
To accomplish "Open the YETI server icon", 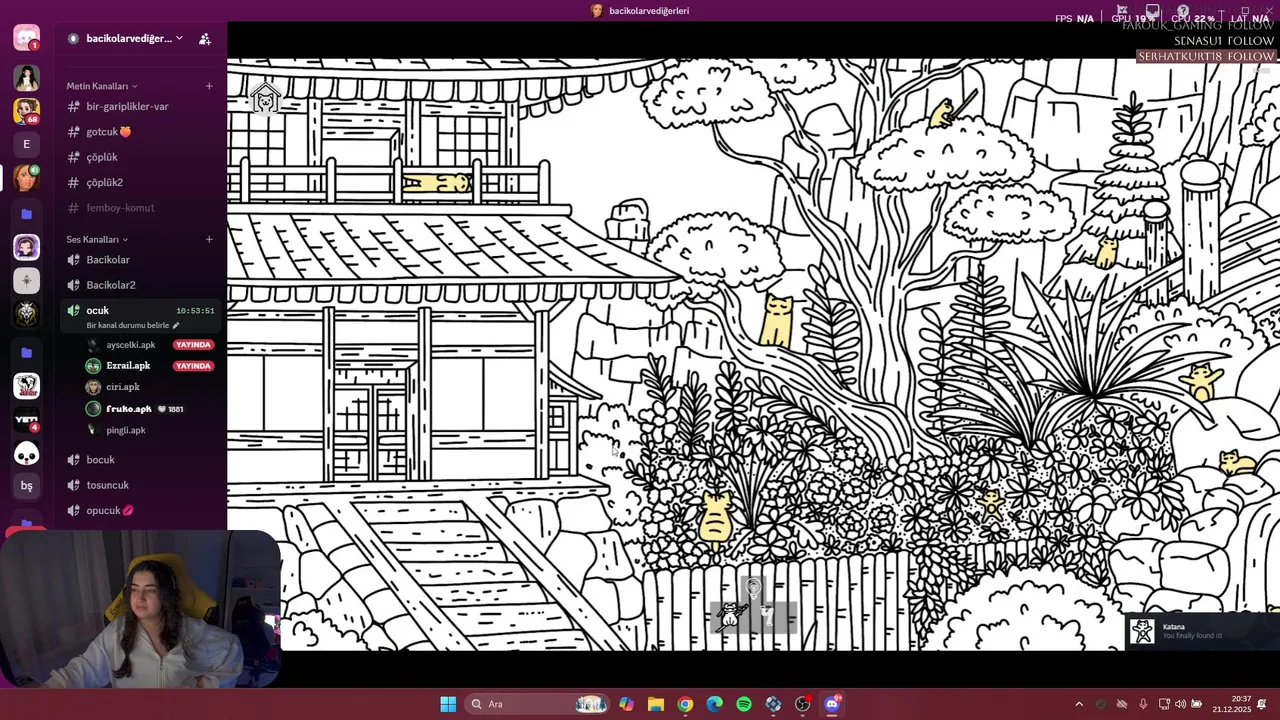I will [26, 421].
